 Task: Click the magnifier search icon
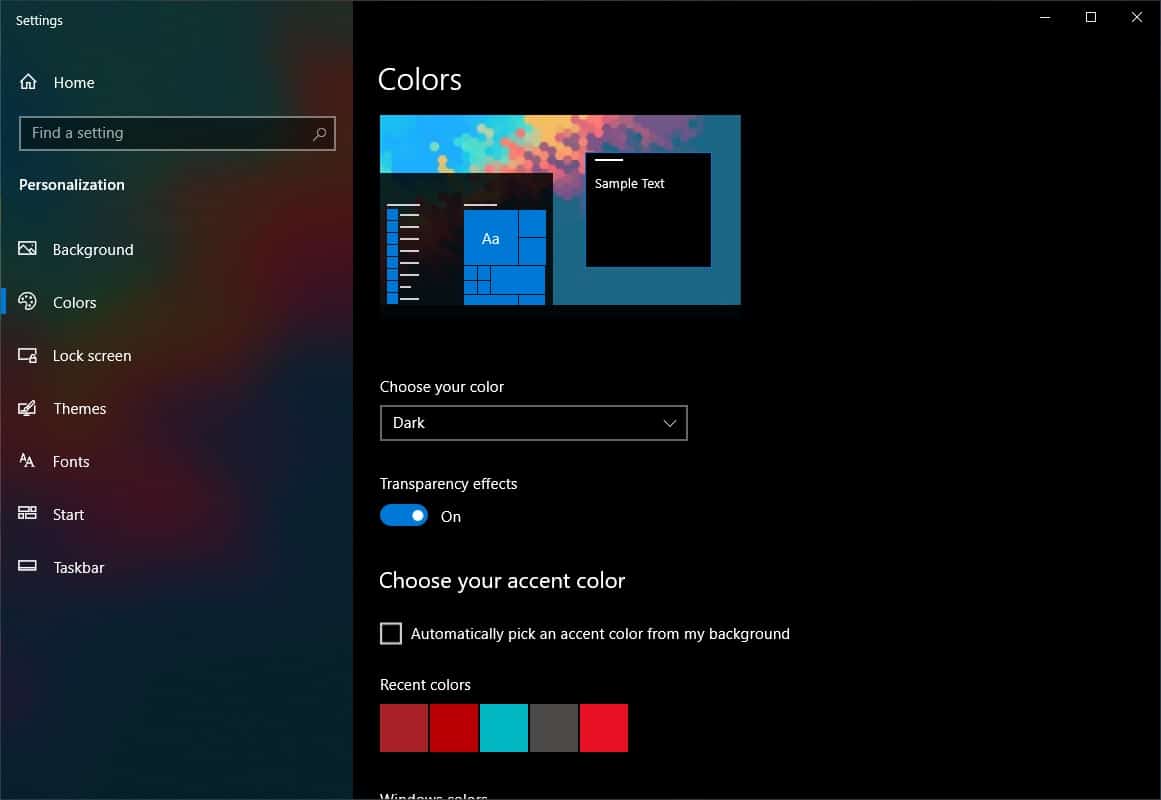click(x=319, y=134)
